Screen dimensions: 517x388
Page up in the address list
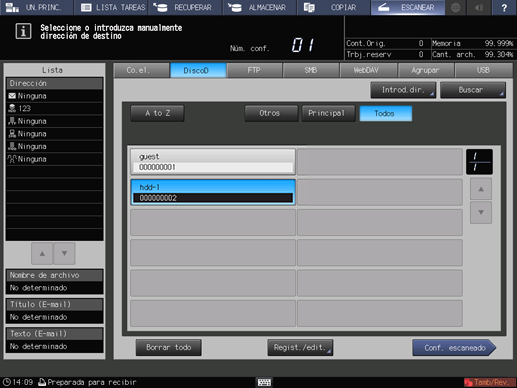tap(481, 189)
